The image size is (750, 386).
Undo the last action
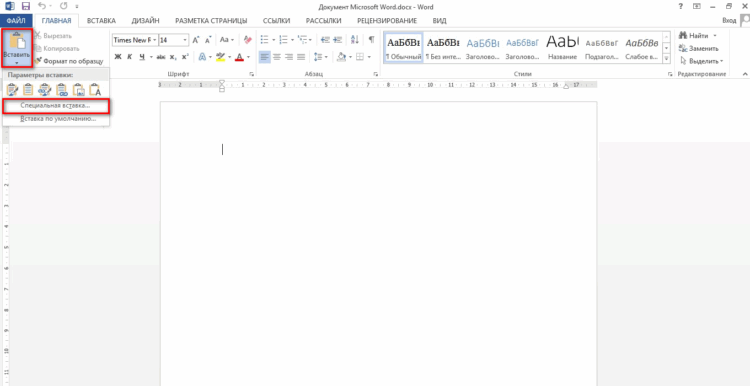(42, 7)
